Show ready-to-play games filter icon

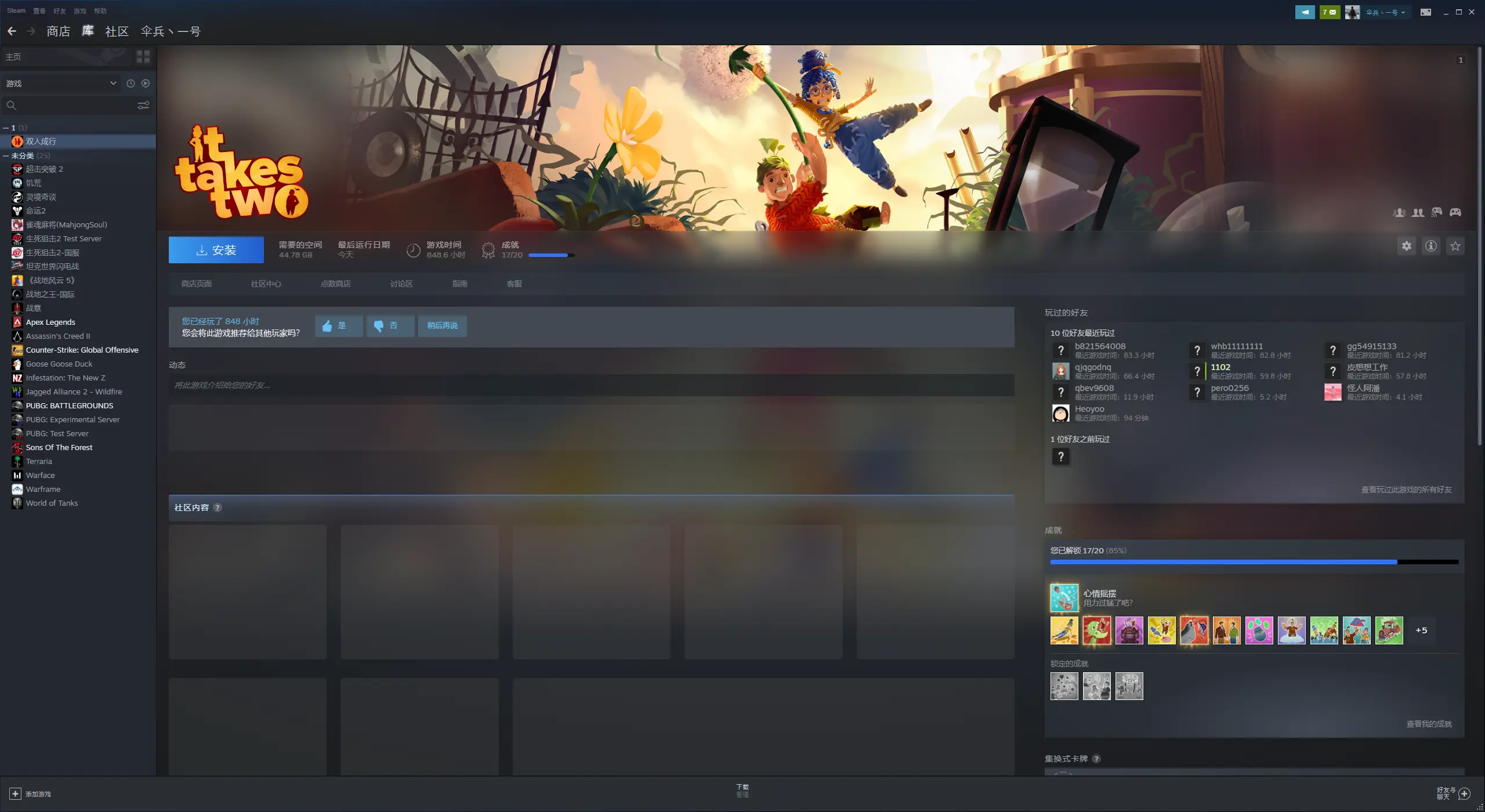(146, 84)
